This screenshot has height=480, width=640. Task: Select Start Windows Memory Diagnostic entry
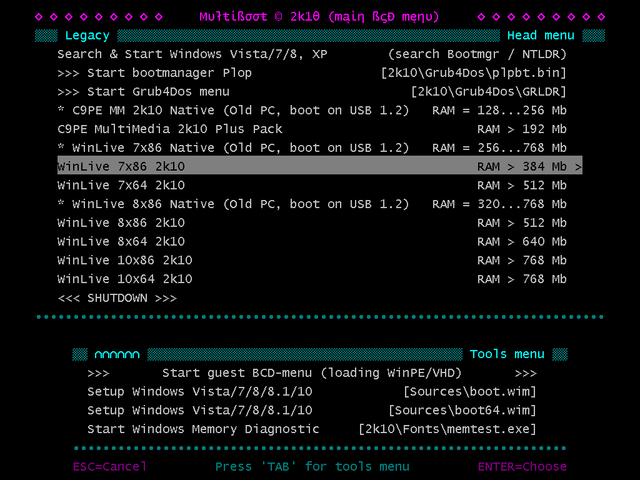(x=312, y=429)
